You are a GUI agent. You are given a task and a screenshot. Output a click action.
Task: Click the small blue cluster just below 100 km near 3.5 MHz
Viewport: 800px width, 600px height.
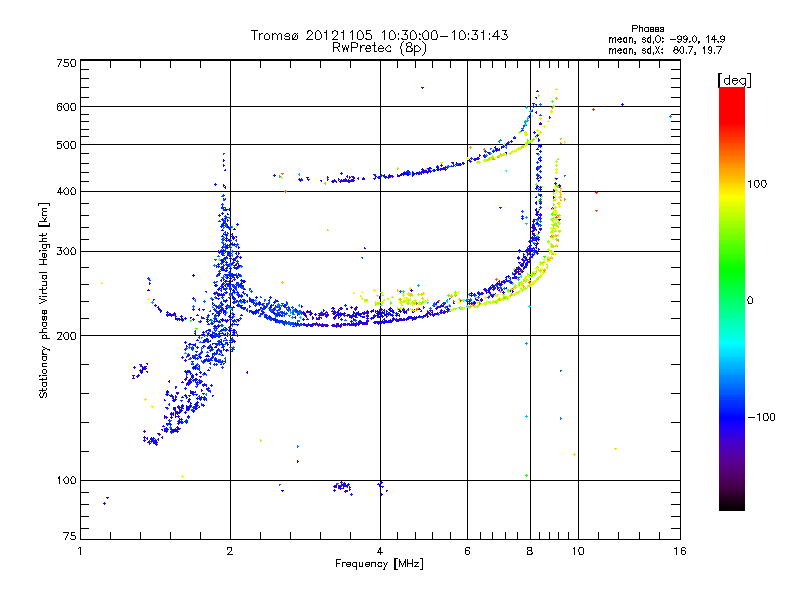[x=343, y=487]
